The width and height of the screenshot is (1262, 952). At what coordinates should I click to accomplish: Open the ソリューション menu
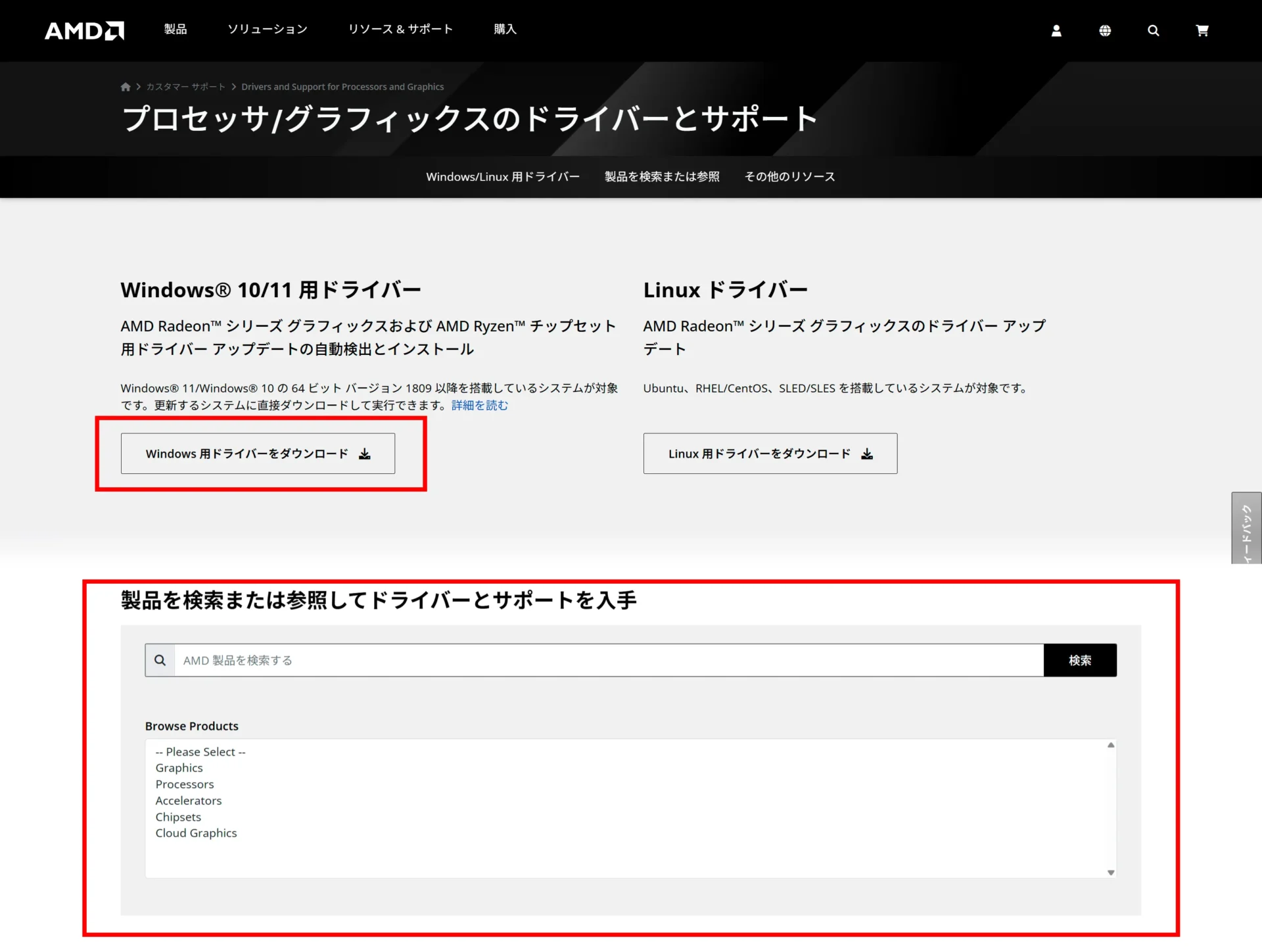(x=268, y=29)
